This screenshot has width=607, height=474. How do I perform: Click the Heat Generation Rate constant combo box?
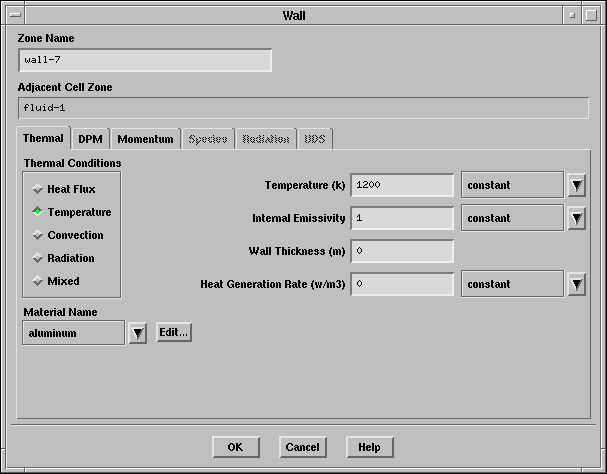pos(512,284)
